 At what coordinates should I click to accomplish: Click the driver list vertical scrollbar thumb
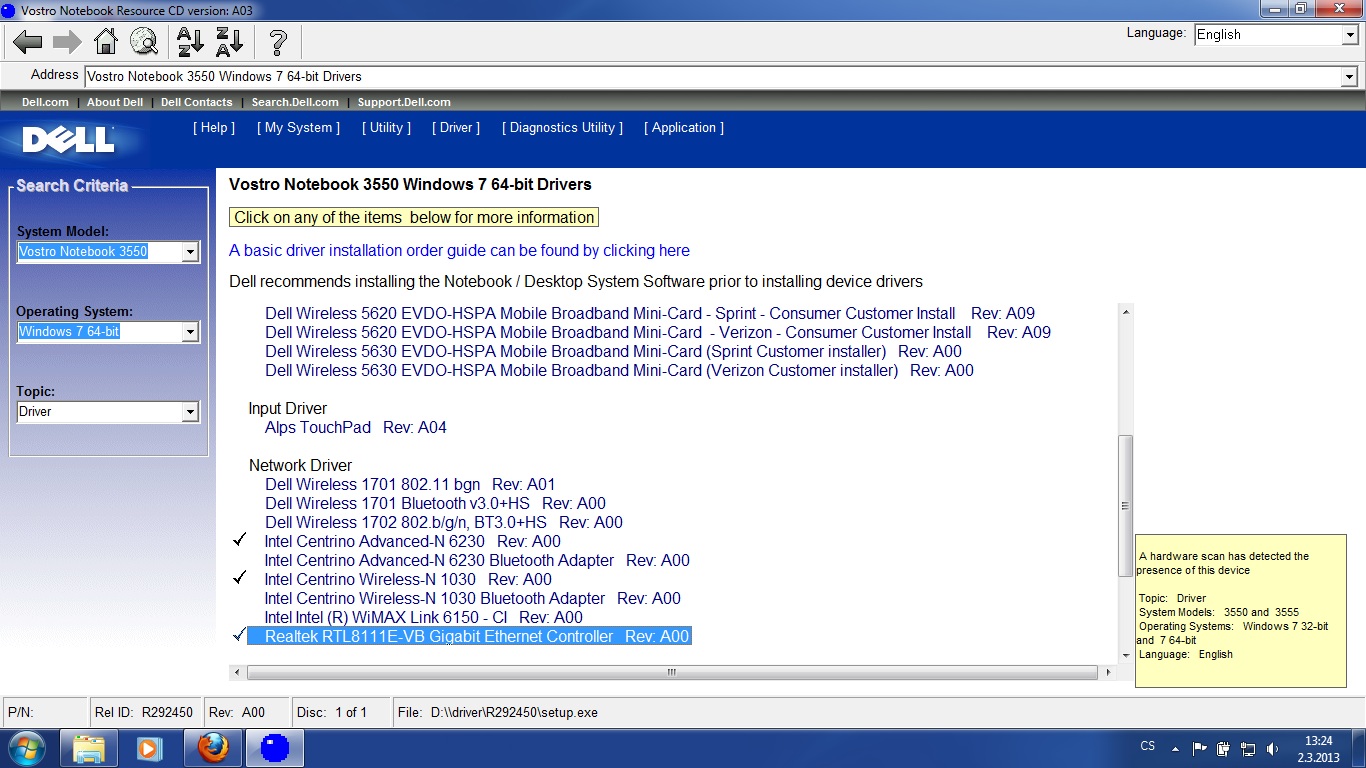pyautogui.click(x=1125, y=505)
